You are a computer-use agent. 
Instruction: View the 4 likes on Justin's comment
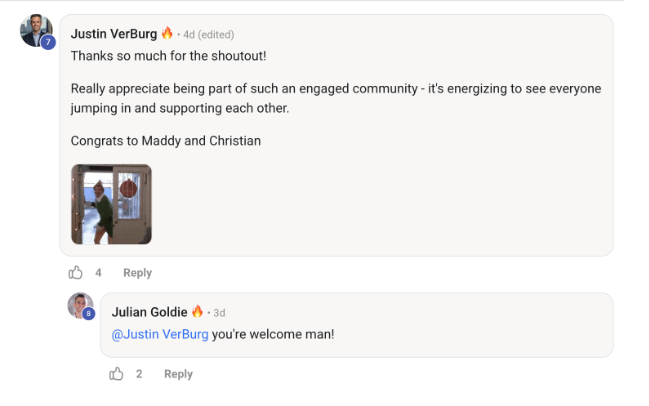[x=98, y=273]
